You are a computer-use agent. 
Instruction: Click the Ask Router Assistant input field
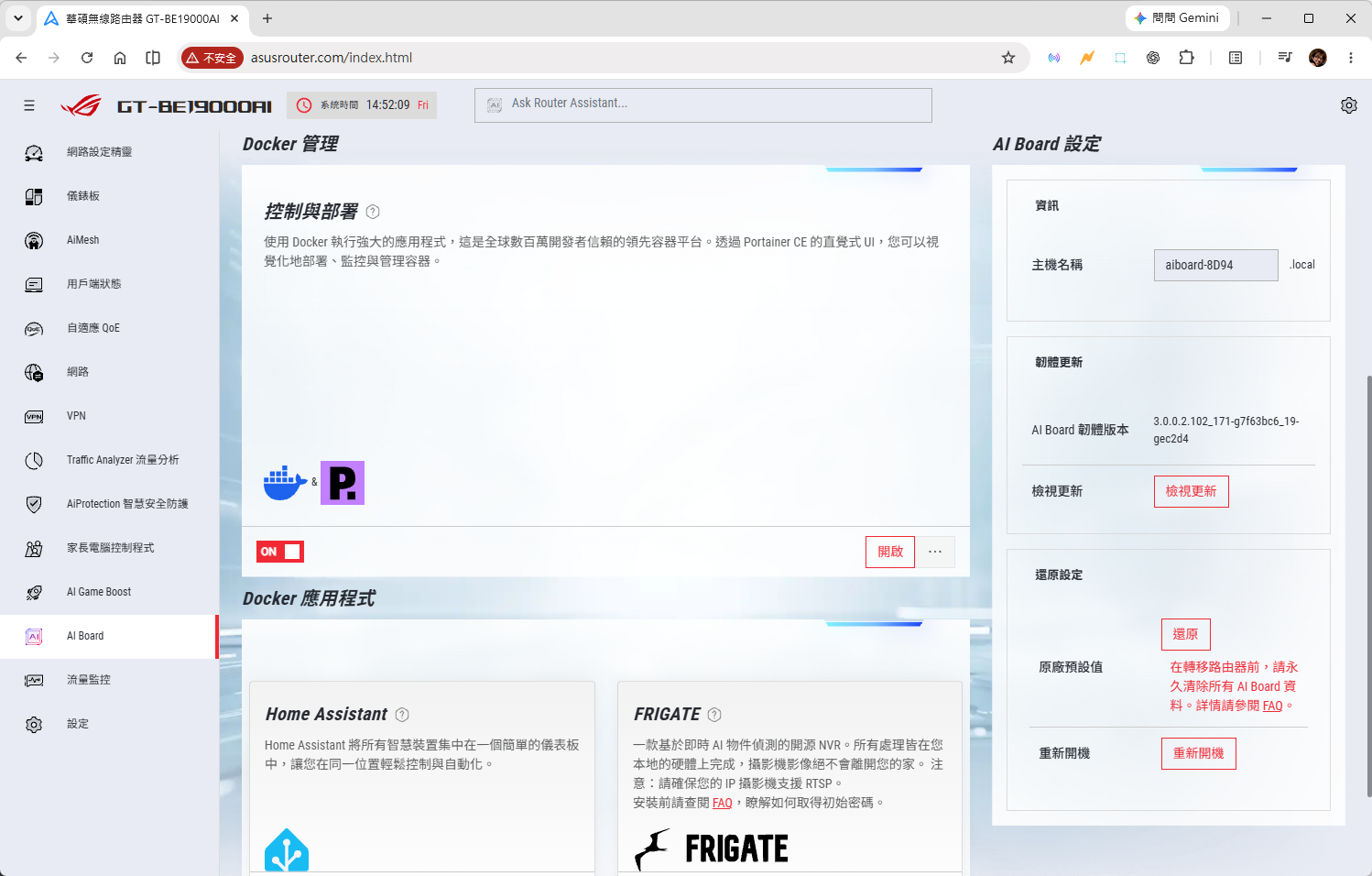[x=703, y=105]
